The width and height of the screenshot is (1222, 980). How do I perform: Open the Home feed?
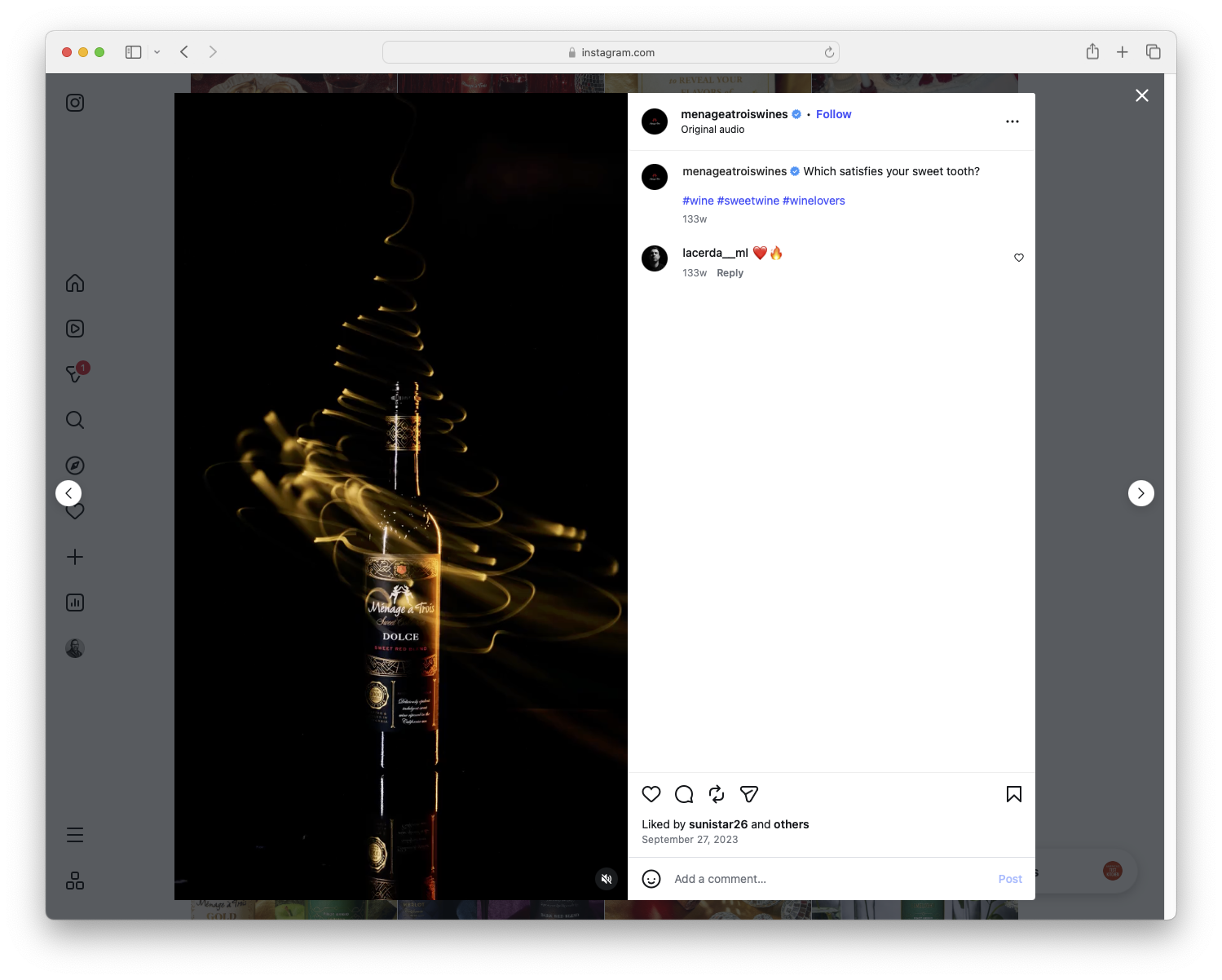pyautogui.click(x=74, y=283)
